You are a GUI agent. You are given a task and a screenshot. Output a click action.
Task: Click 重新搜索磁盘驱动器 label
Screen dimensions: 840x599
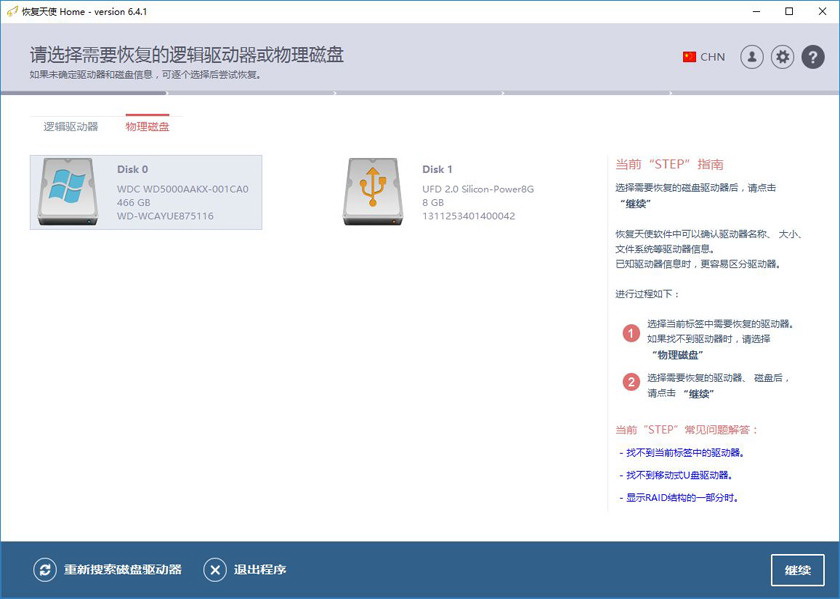coord(123,570)
